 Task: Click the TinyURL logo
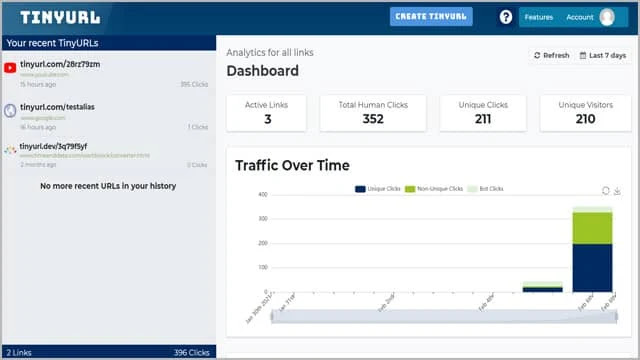pos(60,18)
